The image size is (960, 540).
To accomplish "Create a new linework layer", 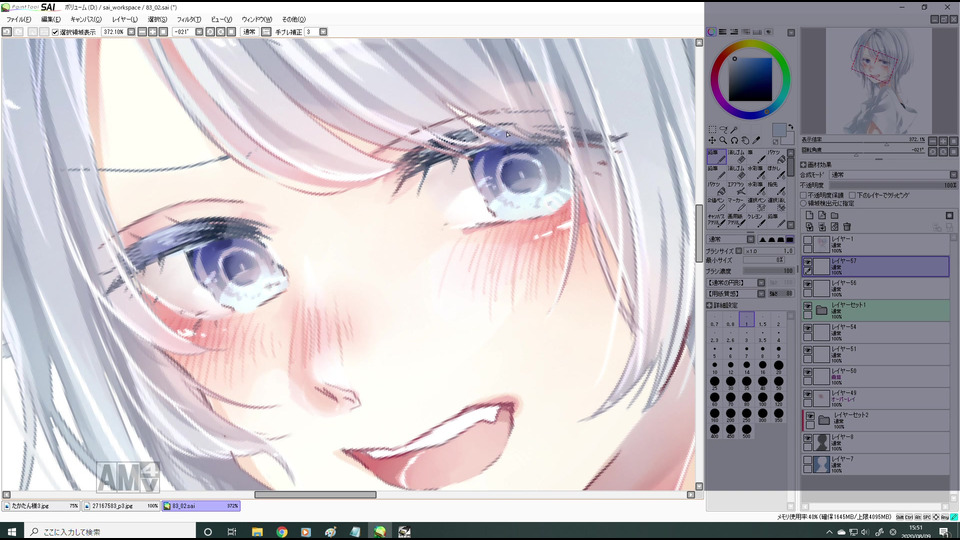I will click(822, 216).
